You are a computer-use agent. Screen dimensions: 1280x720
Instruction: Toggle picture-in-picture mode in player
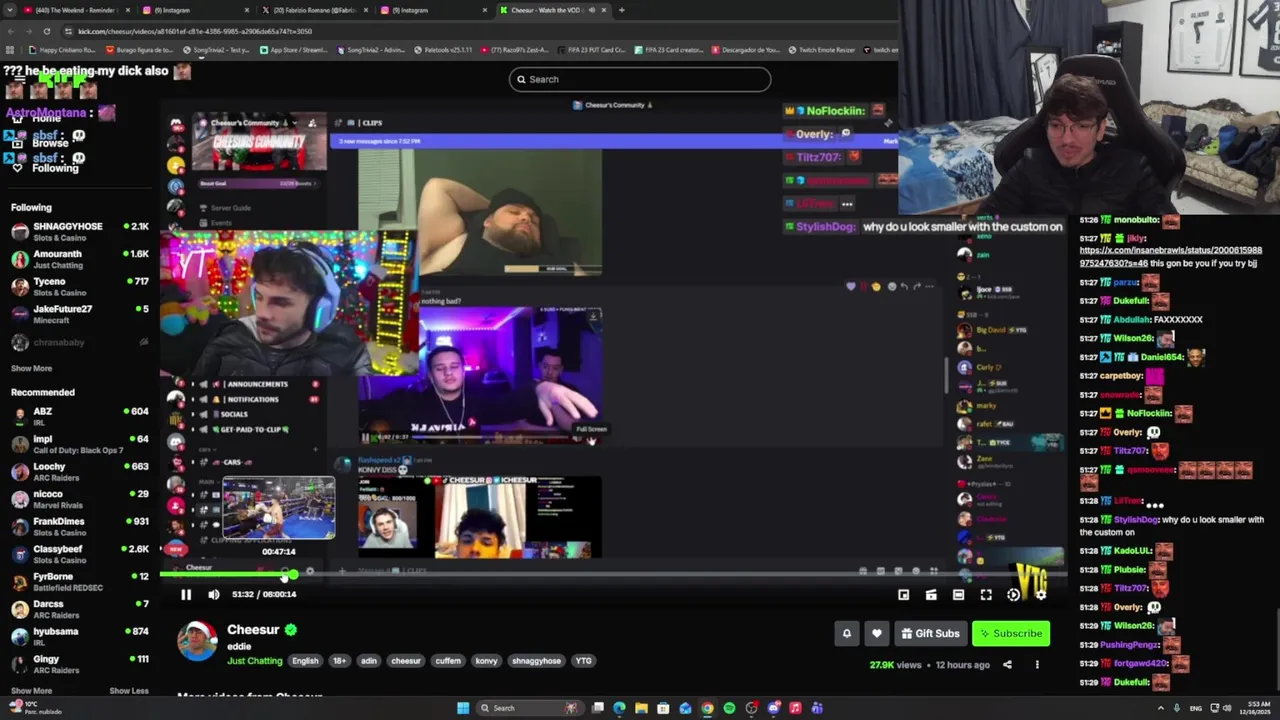tap(903, 595)
